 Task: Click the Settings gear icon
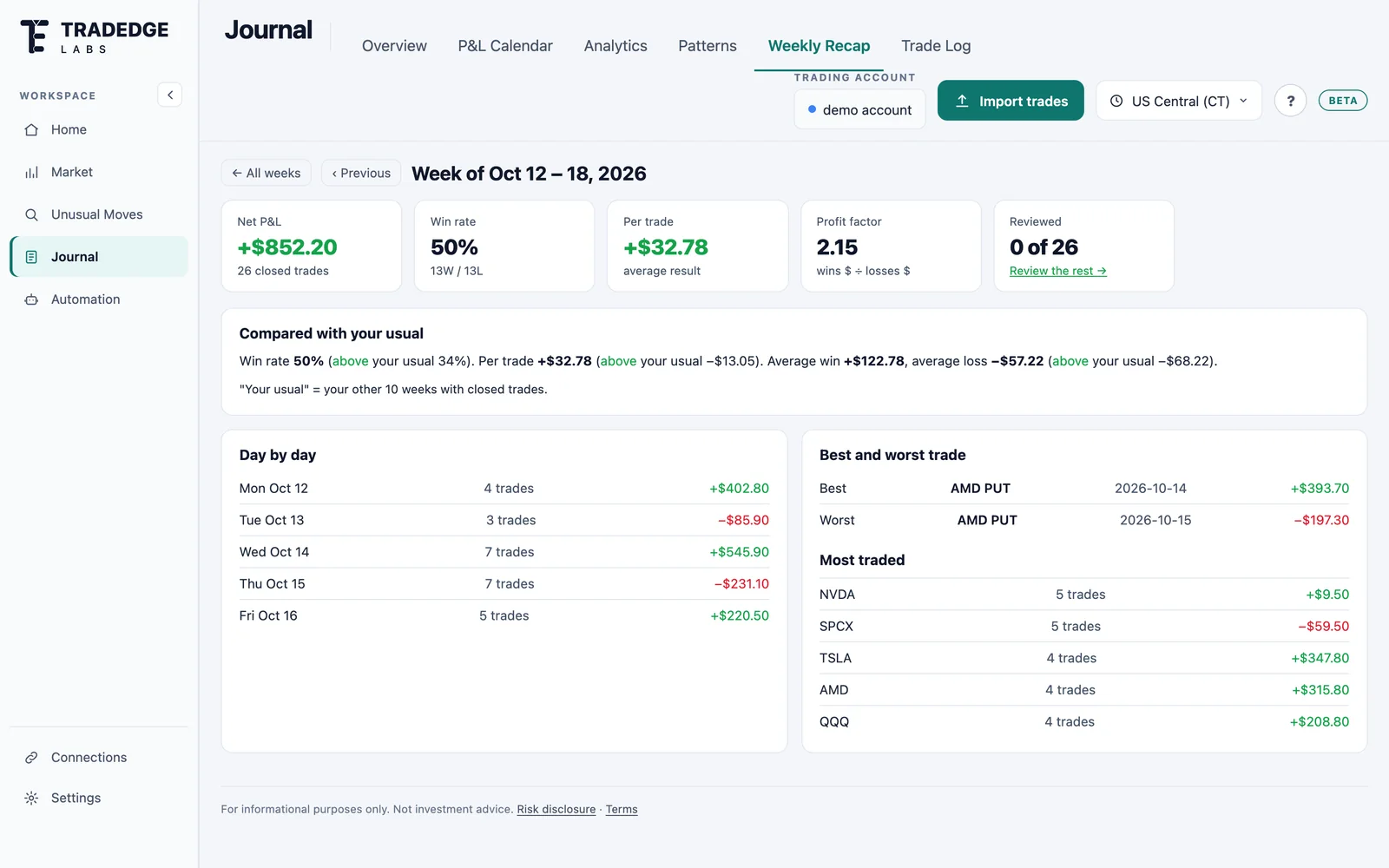point(31,799)
